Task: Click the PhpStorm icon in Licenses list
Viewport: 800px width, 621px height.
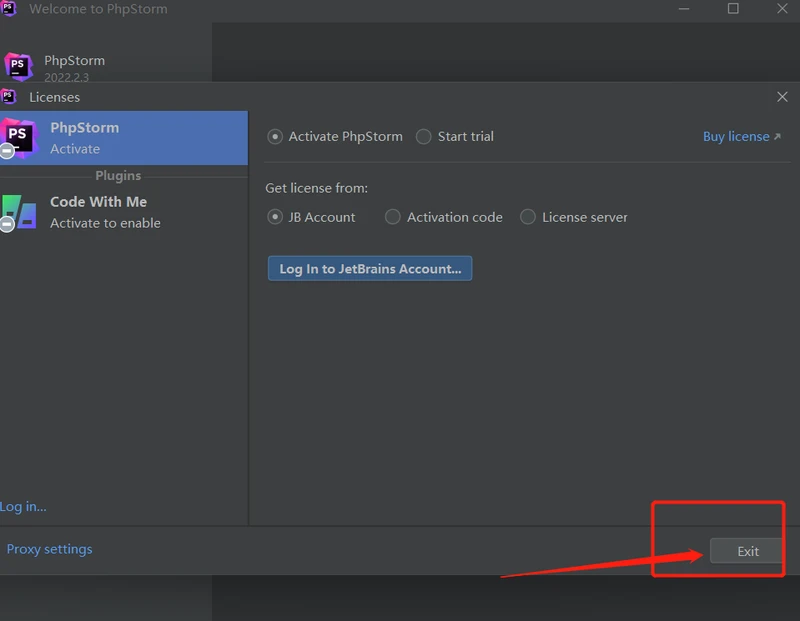Action: (x=18, y=137)
